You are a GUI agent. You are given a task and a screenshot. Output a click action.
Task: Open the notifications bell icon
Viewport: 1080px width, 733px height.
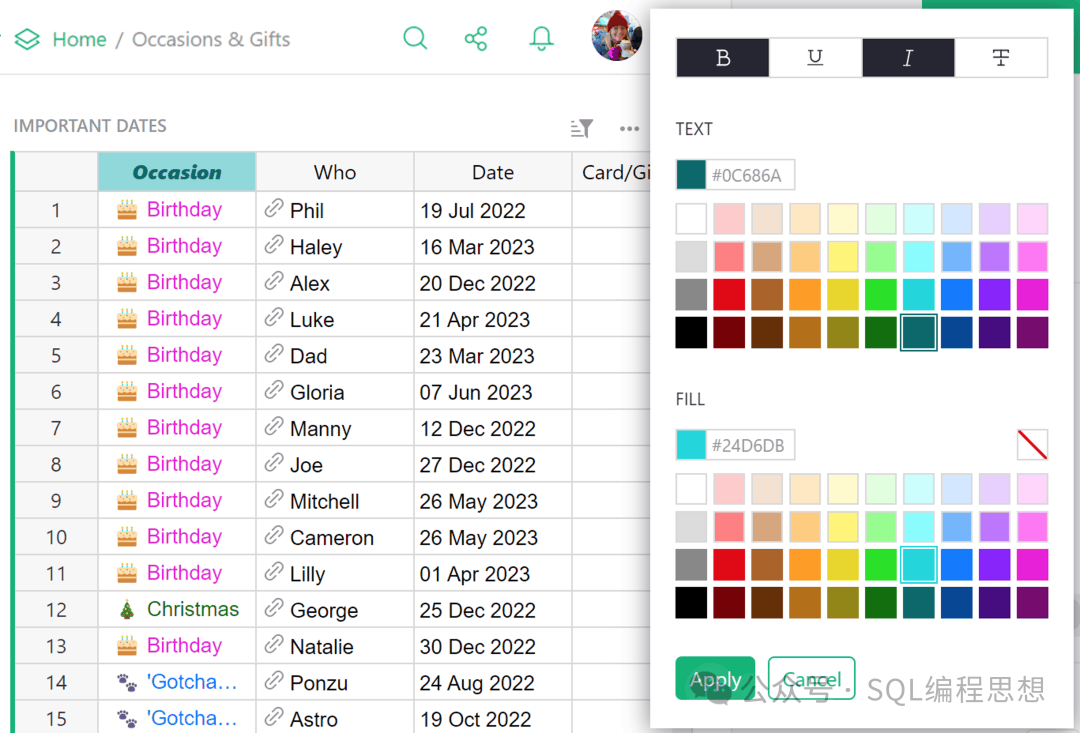click(x=541, y=39)
